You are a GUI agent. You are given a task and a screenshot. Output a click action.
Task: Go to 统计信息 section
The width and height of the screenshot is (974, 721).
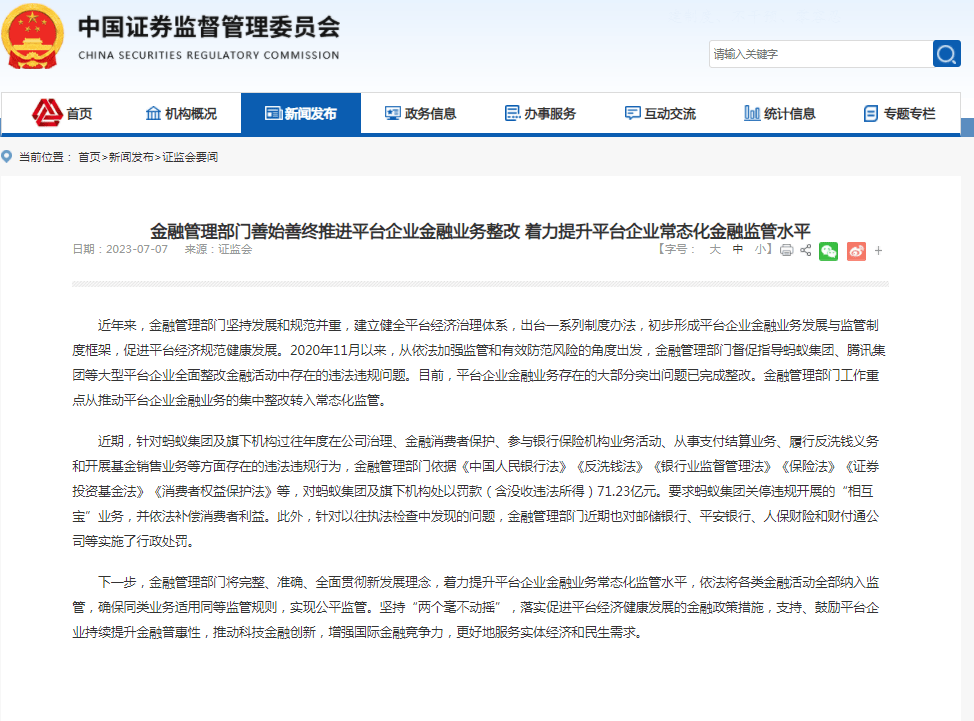pos(780,114)
